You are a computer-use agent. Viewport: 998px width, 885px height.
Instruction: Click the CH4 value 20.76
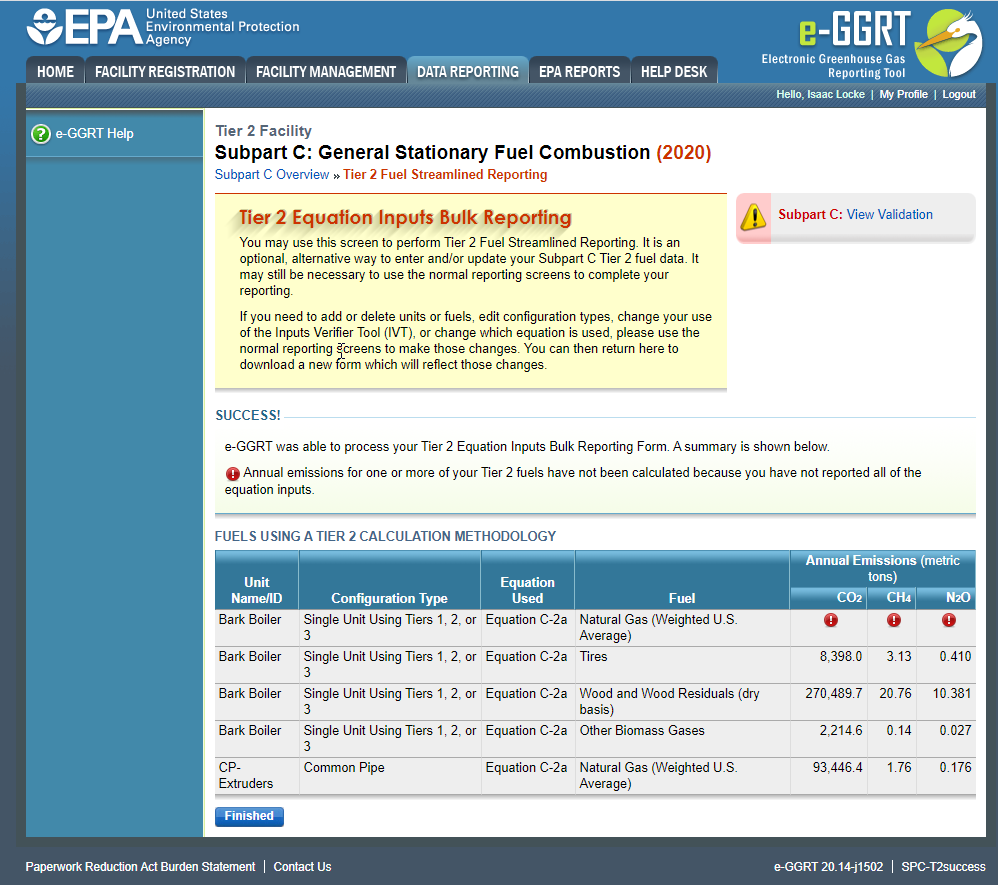(895, 693)
